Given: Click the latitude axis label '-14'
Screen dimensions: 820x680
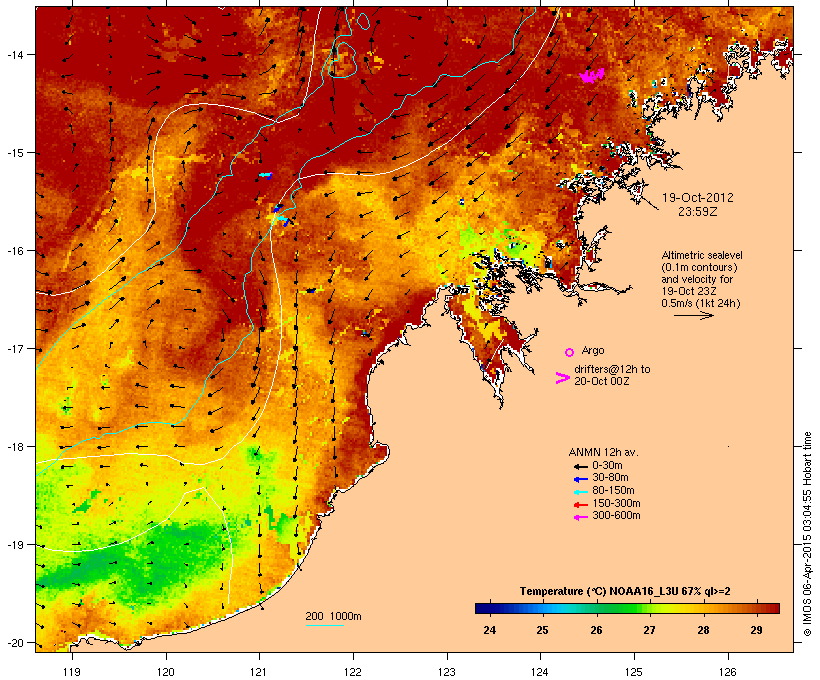Looking at the screenshot, I should (x=14, y=55).
